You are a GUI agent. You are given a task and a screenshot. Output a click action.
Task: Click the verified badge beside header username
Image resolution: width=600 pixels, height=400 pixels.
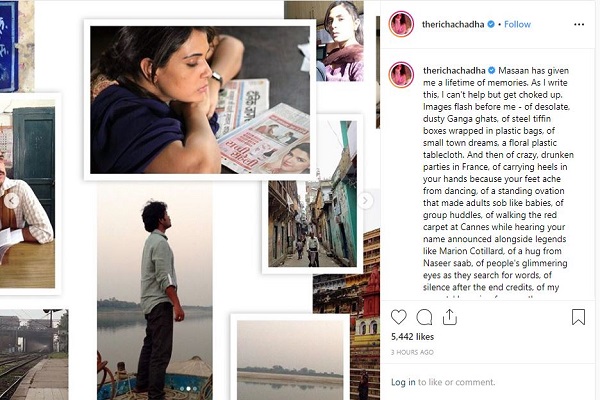click(491, 24)
